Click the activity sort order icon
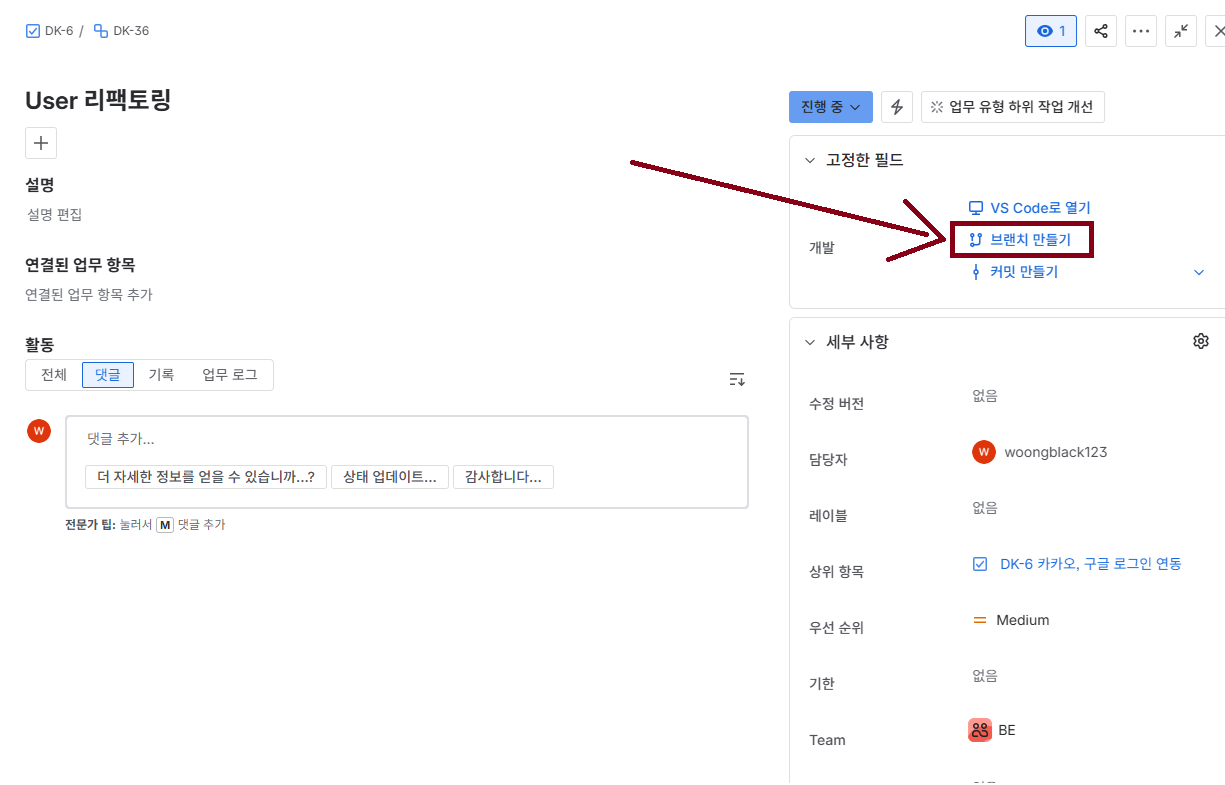This screenshot has height=785, width=1225. pos(737,379)
